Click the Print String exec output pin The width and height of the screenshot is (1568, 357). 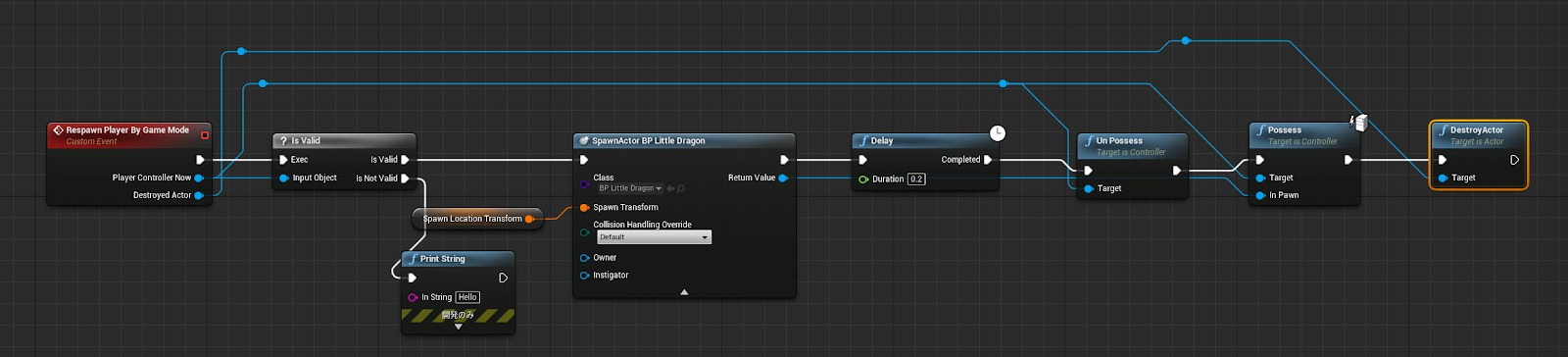(503, 278)
